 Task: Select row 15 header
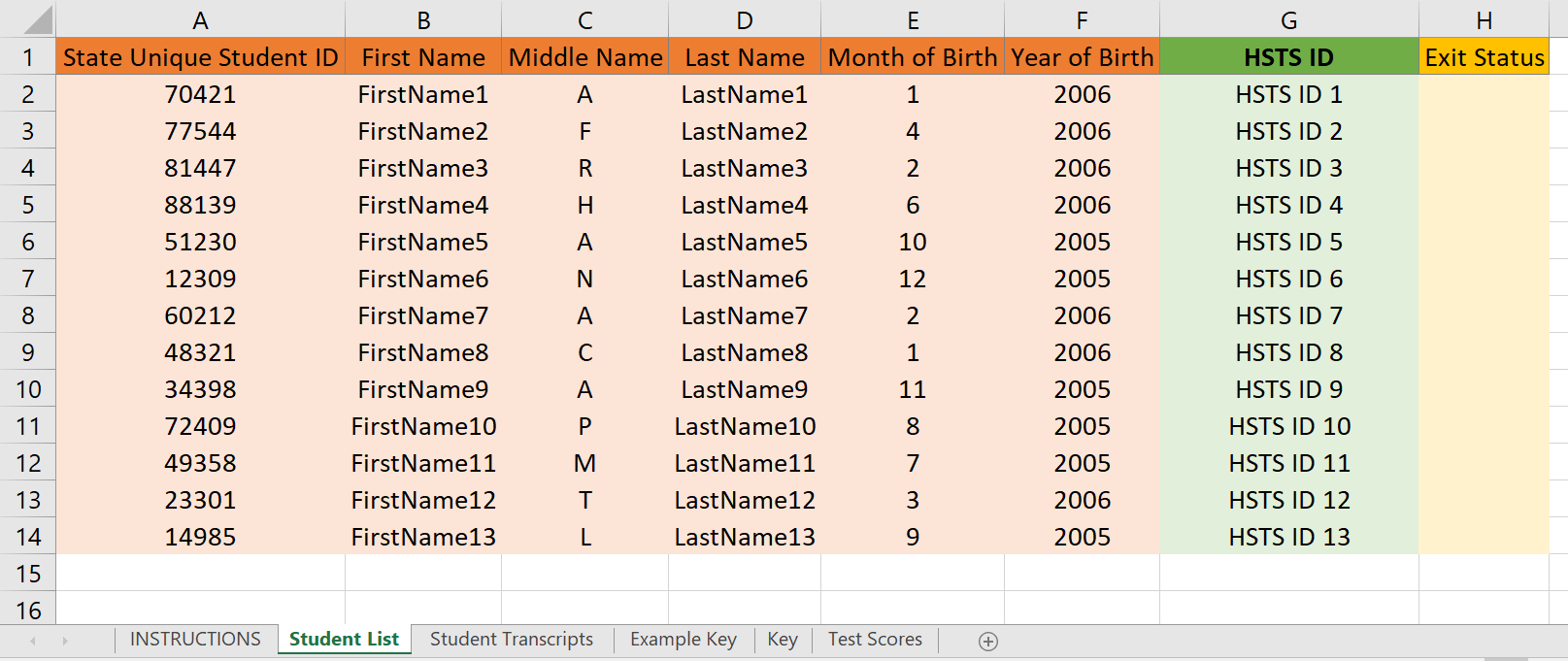[x=28, y=574]
